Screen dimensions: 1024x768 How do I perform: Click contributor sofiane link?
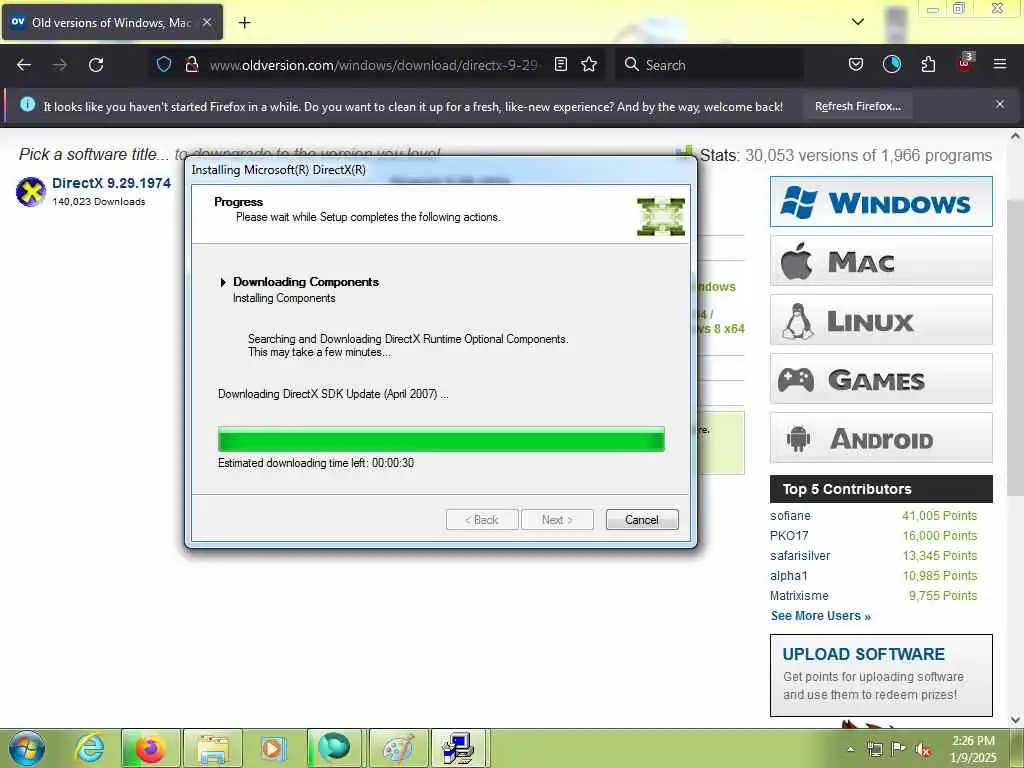coord(790,516)
